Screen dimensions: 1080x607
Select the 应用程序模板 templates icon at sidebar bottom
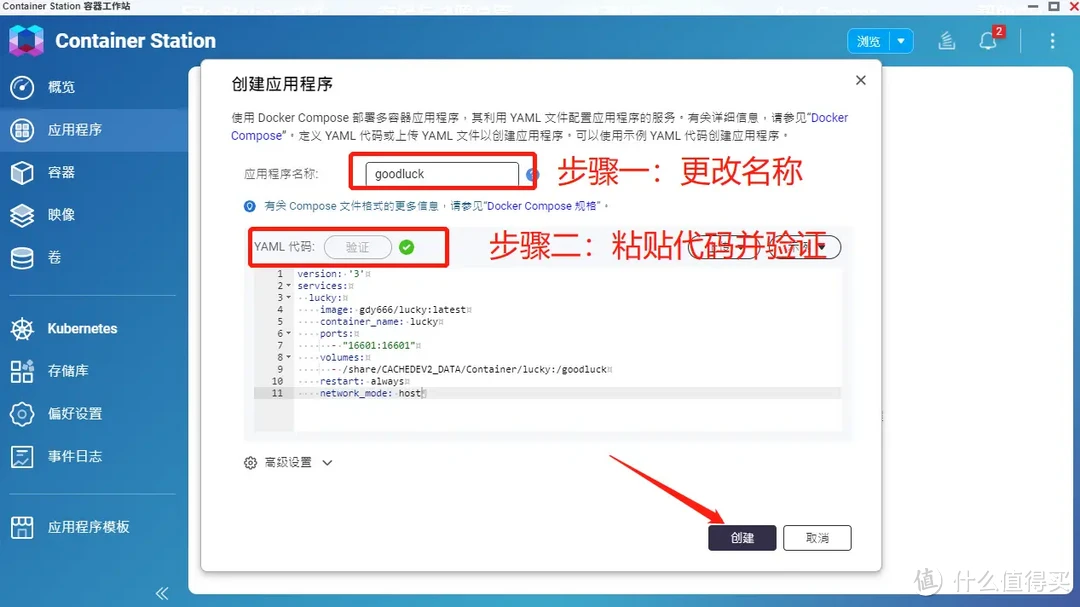click(24, 527)
